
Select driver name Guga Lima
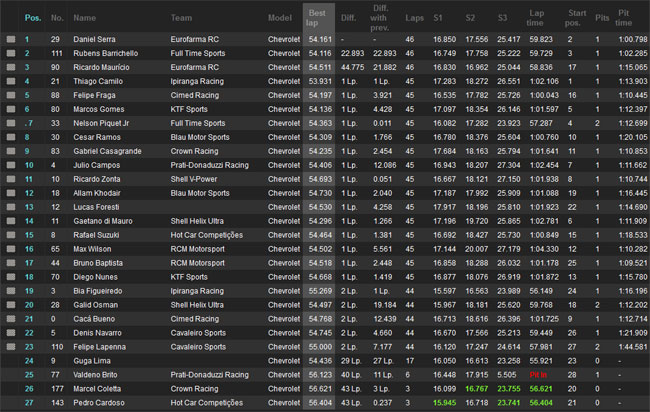click(x=92, y=361)
